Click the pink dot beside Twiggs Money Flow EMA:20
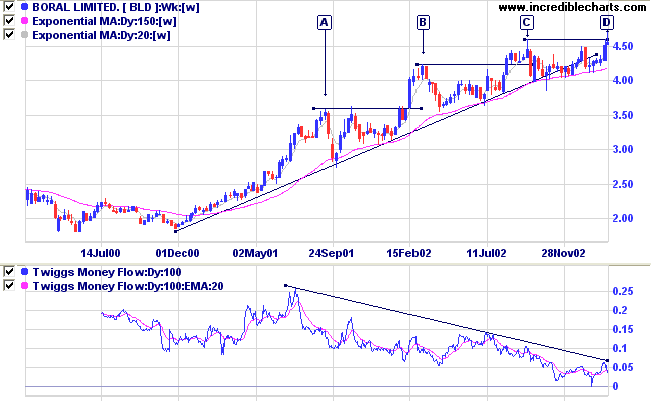651x406 pixels. 24,286
